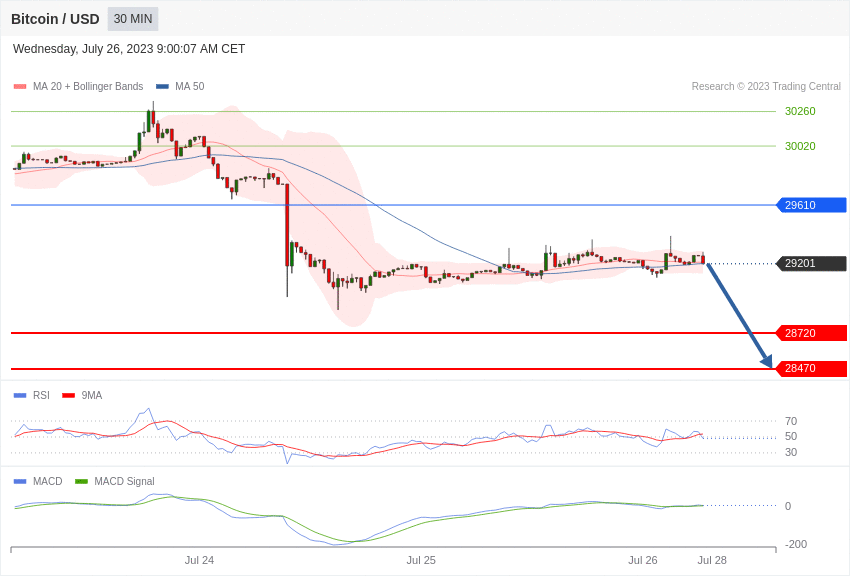Click the Jul 25 date label
The width and height of the screenshot is (850, 576).
coord(421,560)
